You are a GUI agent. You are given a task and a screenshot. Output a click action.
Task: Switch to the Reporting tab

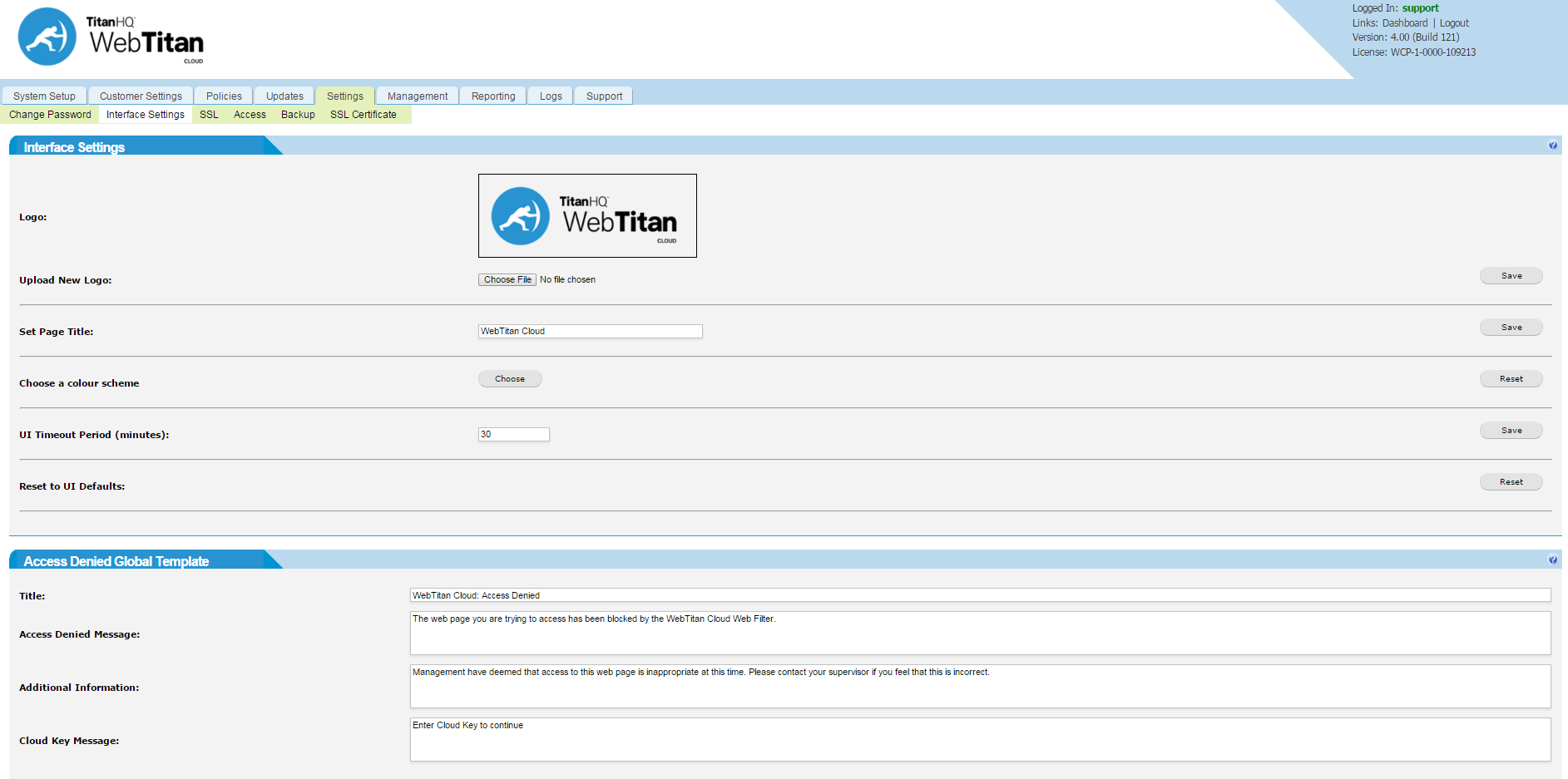pyautogui.click(x=493, y=96)
